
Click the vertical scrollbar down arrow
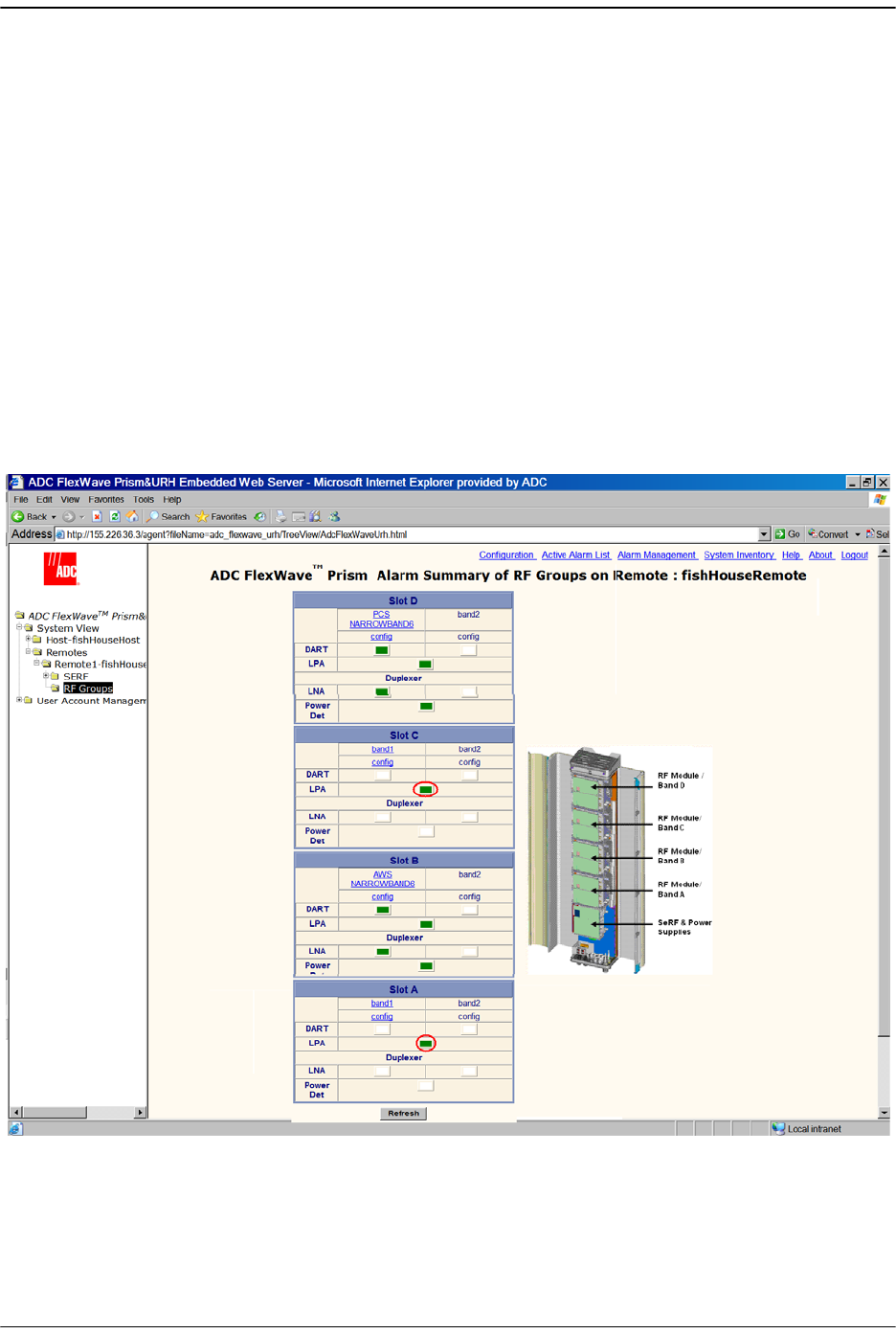pos(884,1113)
